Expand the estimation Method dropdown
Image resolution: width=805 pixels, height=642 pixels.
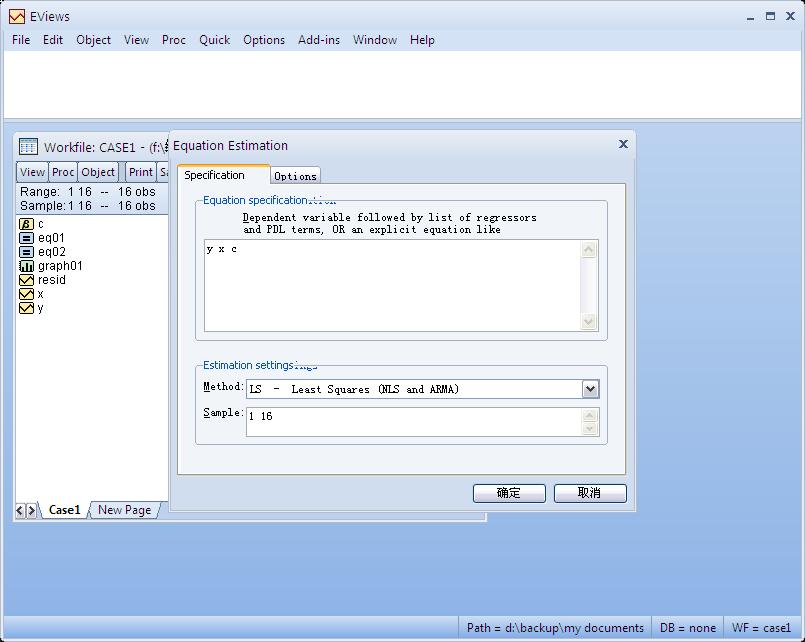[x=590, y=389]
